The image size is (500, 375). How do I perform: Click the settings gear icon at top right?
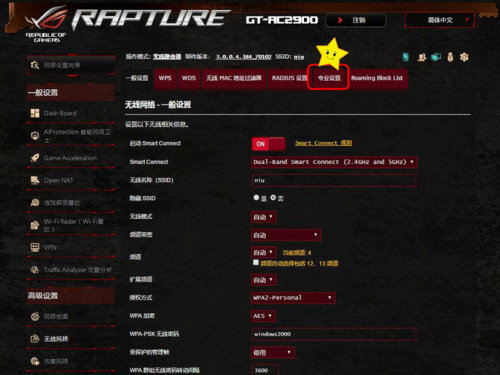point(464,57)
